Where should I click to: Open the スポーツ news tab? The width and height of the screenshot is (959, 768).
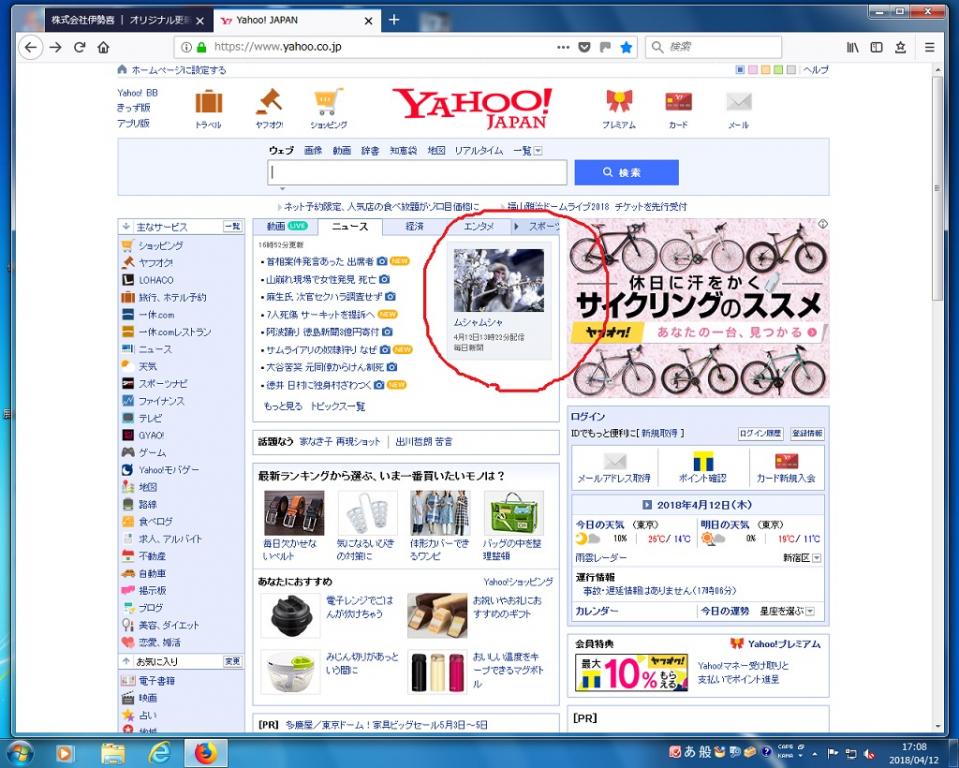tap(543, 226)
